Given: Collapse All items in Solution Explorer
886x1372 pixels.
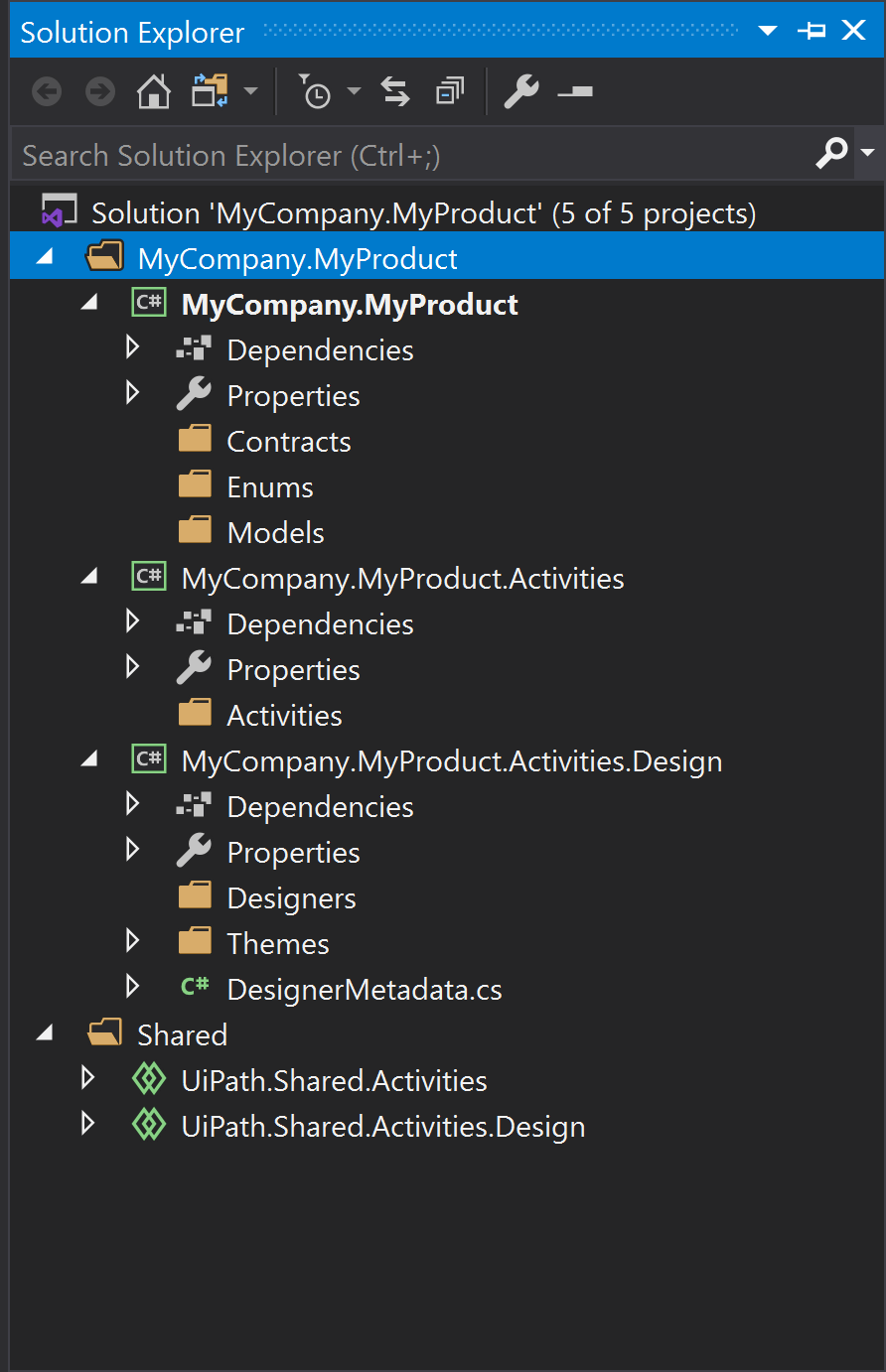Looking at the screenshot, I should tap(450, 92).
